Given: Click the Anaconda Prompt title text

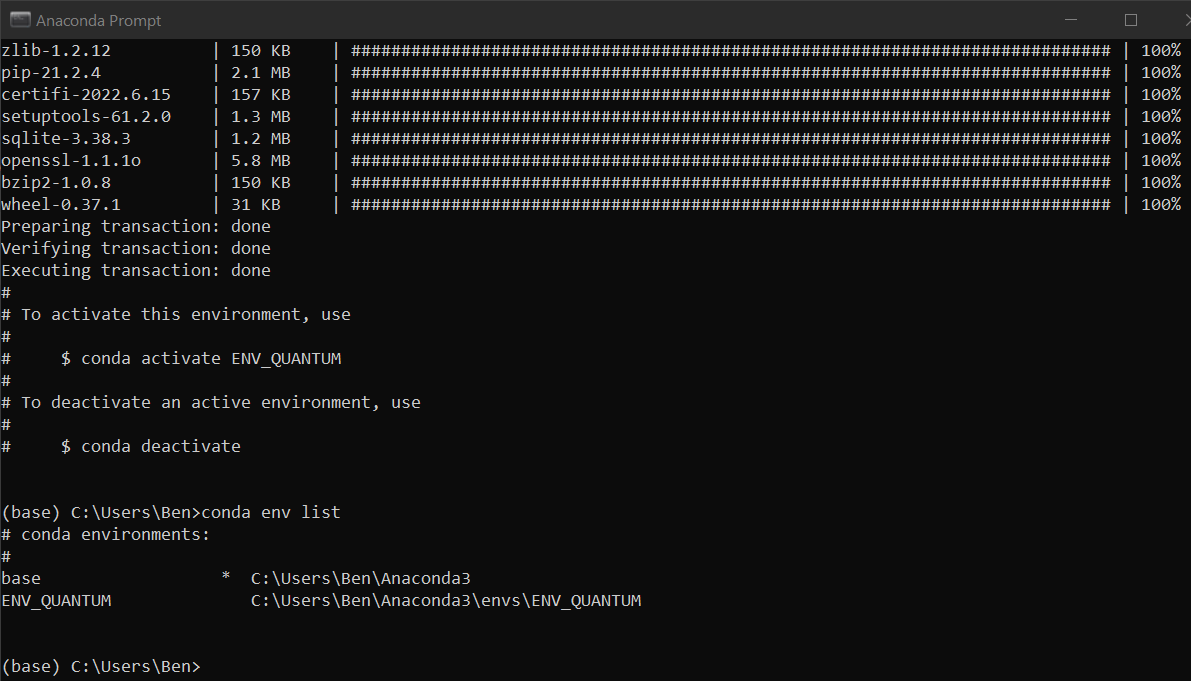Looking at the screenshot, I should [x=98, y=20].
